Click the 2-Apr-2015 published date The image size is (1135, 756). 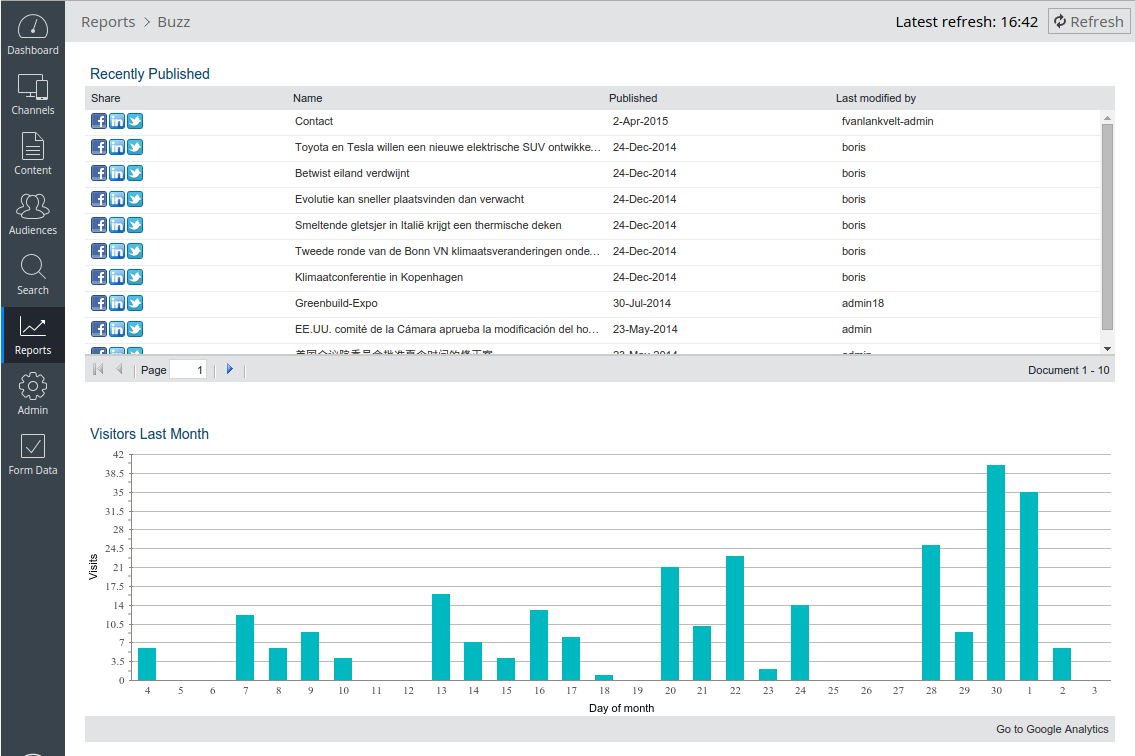tap(640, 122)
